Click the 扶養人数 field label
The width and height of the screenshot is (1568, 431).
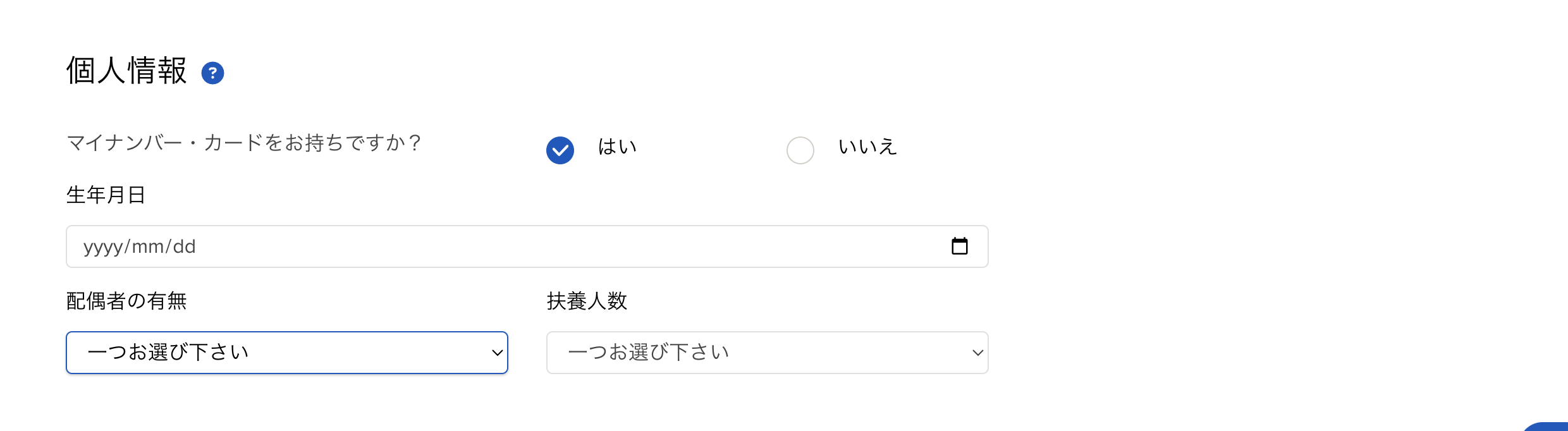pos(587,301)
